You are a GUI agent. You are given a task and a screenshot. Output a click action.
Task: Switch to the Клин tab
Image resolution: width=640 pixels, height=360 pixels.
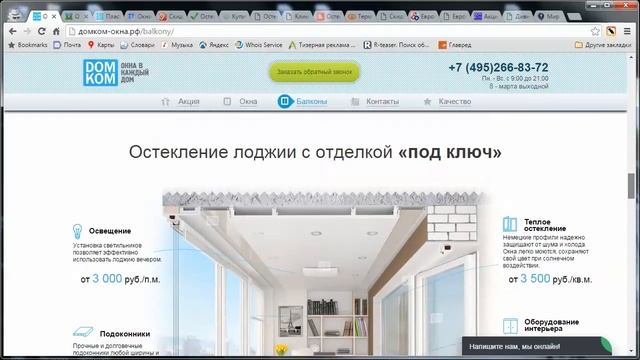pos(298,16)
